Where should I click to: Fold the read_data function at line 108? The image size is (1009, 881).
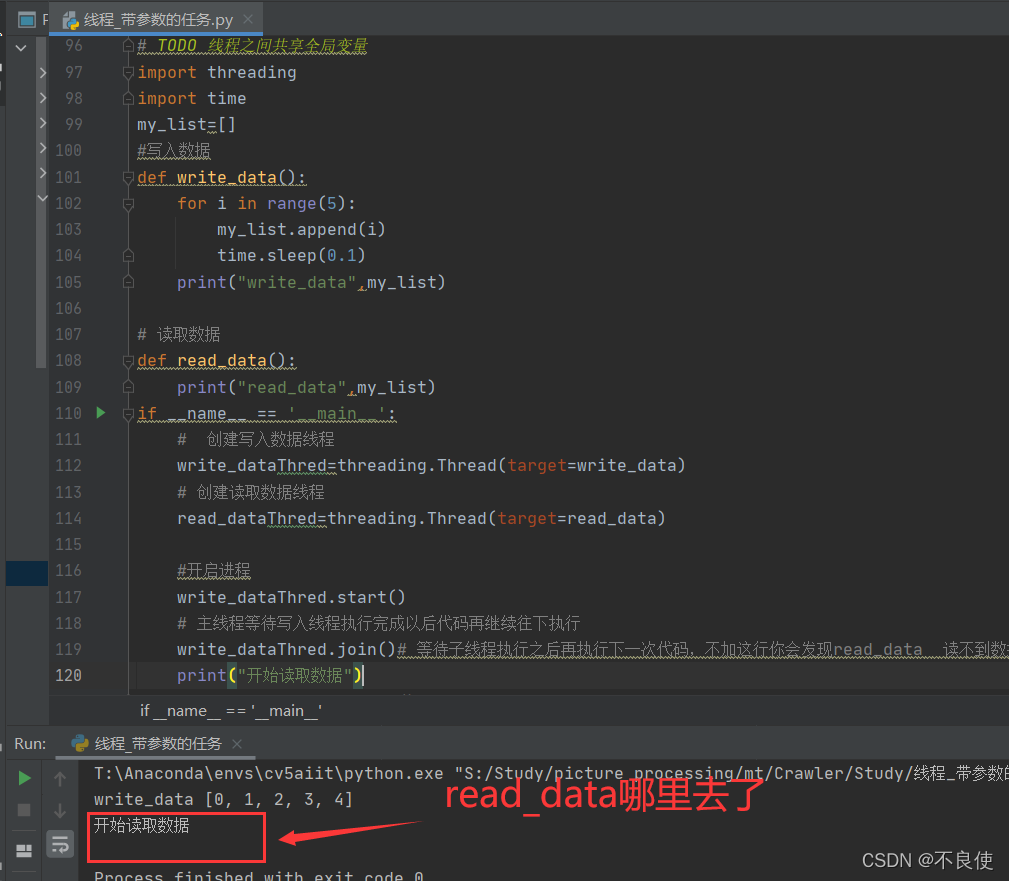(x=128, y=361)
